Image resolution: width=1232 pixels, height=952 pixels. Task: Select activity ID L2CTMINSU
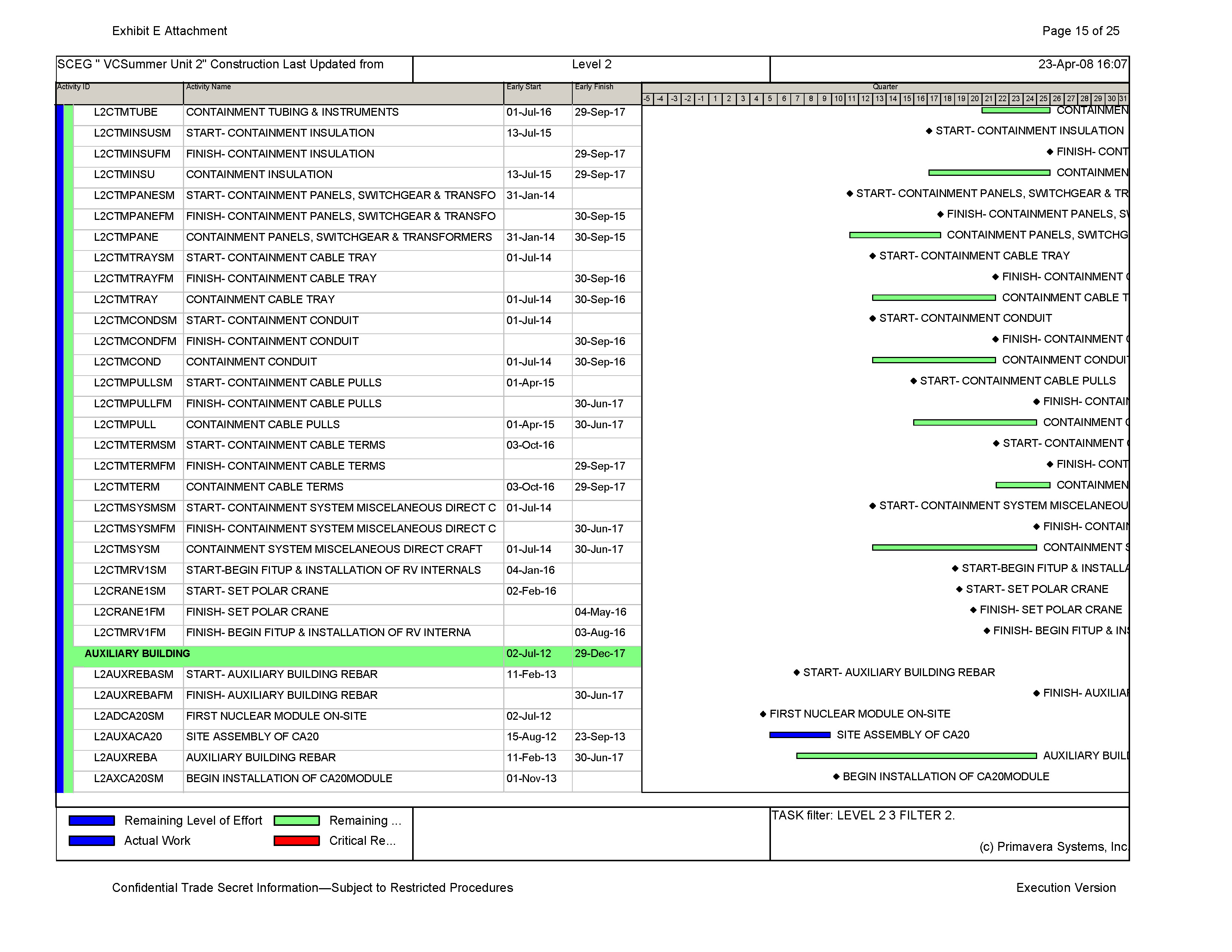coord(124,175)
